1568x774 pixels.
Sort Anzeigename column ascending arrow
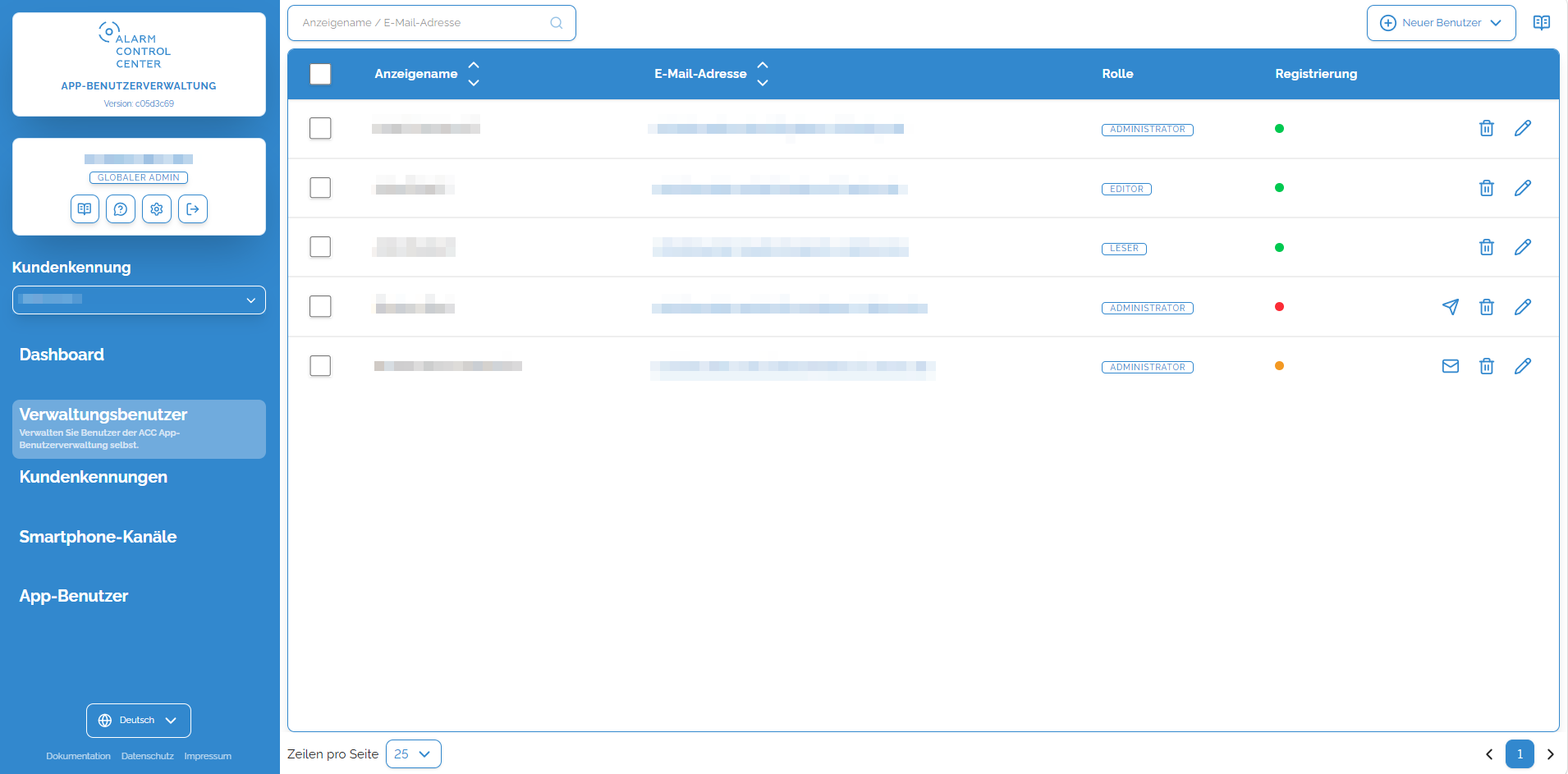click(474, 65)
